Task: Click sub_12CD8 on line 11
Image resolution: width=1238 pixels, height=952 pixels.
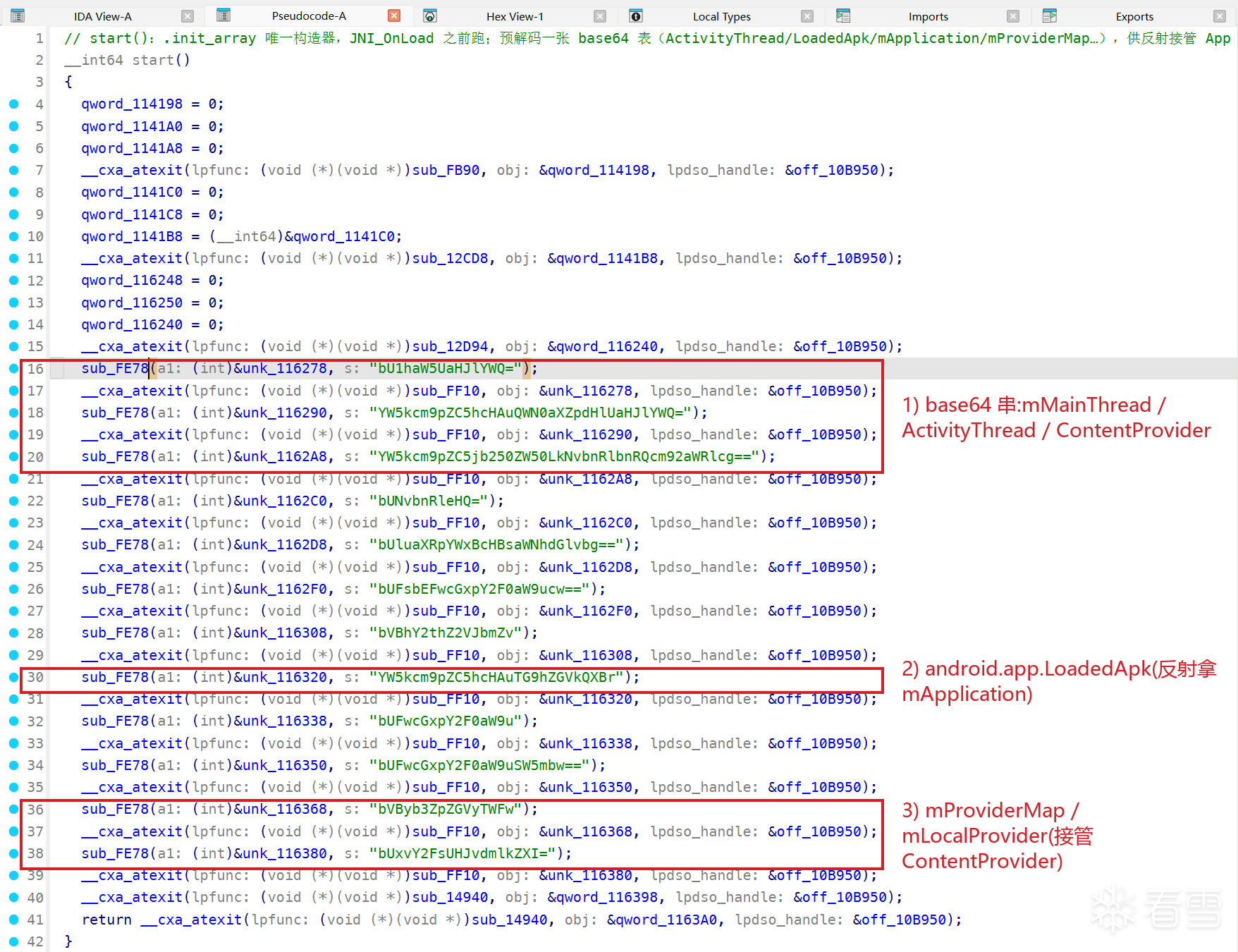Action: (451, 258)
